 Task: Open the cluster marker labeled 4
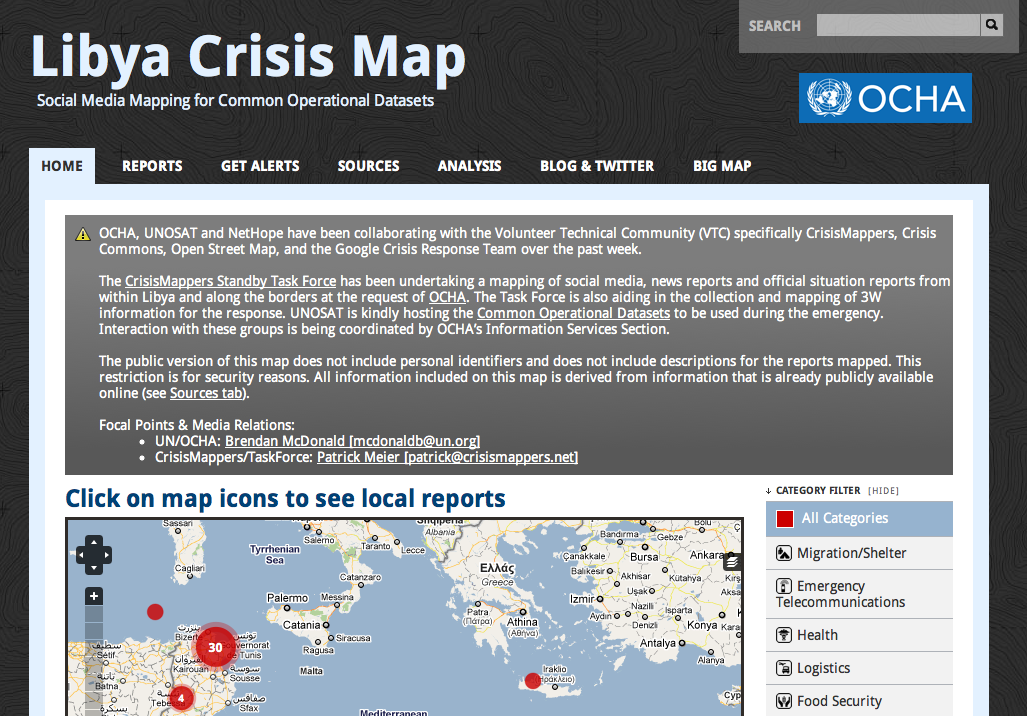tap(181, 698)
